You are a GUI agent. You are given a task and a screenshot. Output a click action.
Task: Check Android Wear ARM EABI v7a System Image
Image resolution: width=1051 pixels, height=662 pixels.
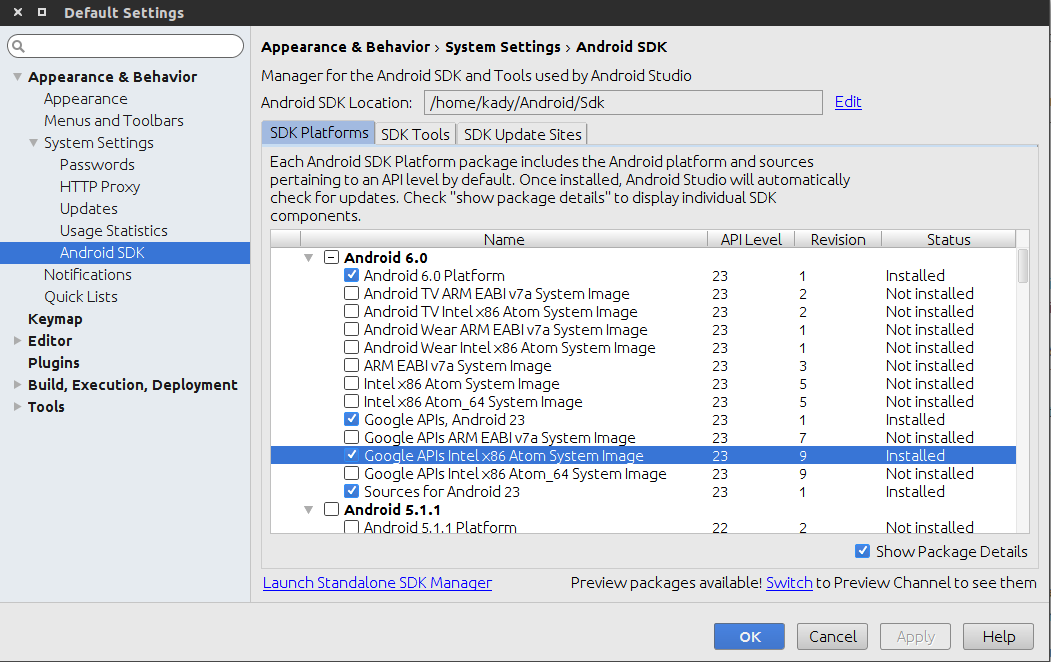click(x=351, y=330)
